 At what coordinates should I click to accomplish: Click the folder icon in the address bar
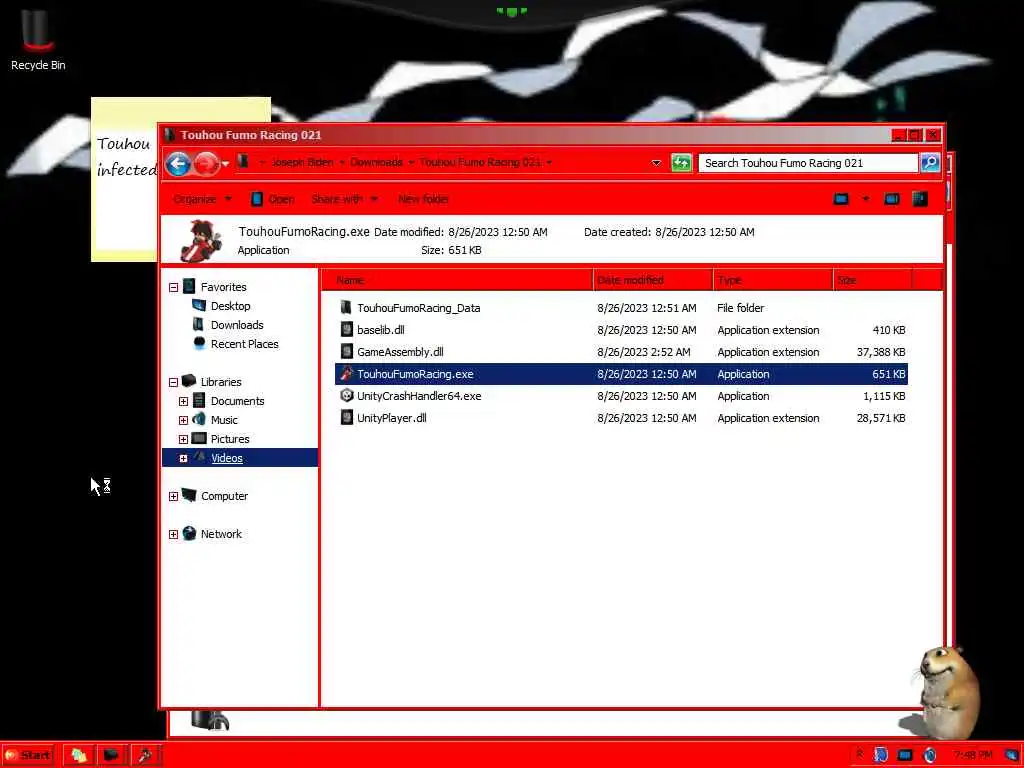coord(243,161)
